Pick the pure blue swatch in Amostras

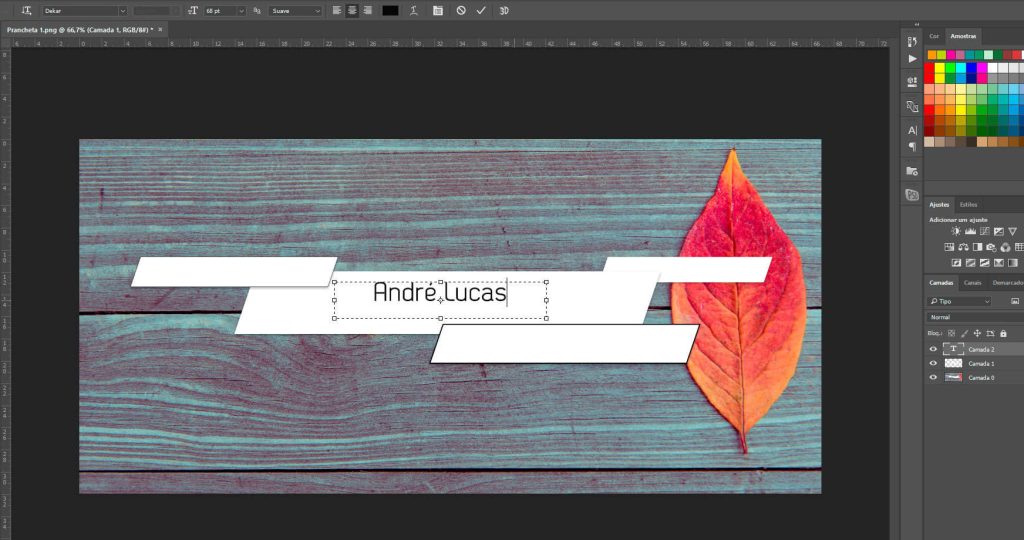(x=971, y=68)
